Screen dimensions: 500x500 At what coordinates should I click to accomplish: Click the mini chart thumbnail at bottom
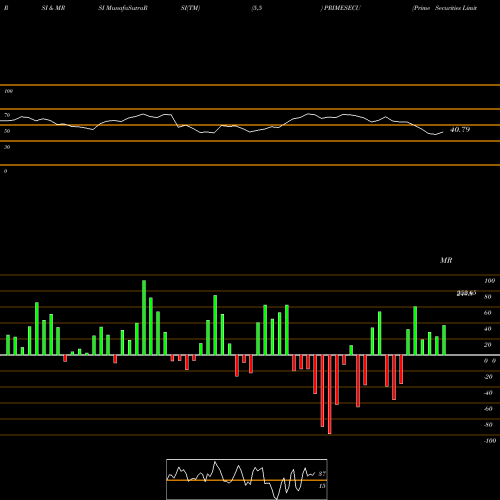(x=247, y=479)
